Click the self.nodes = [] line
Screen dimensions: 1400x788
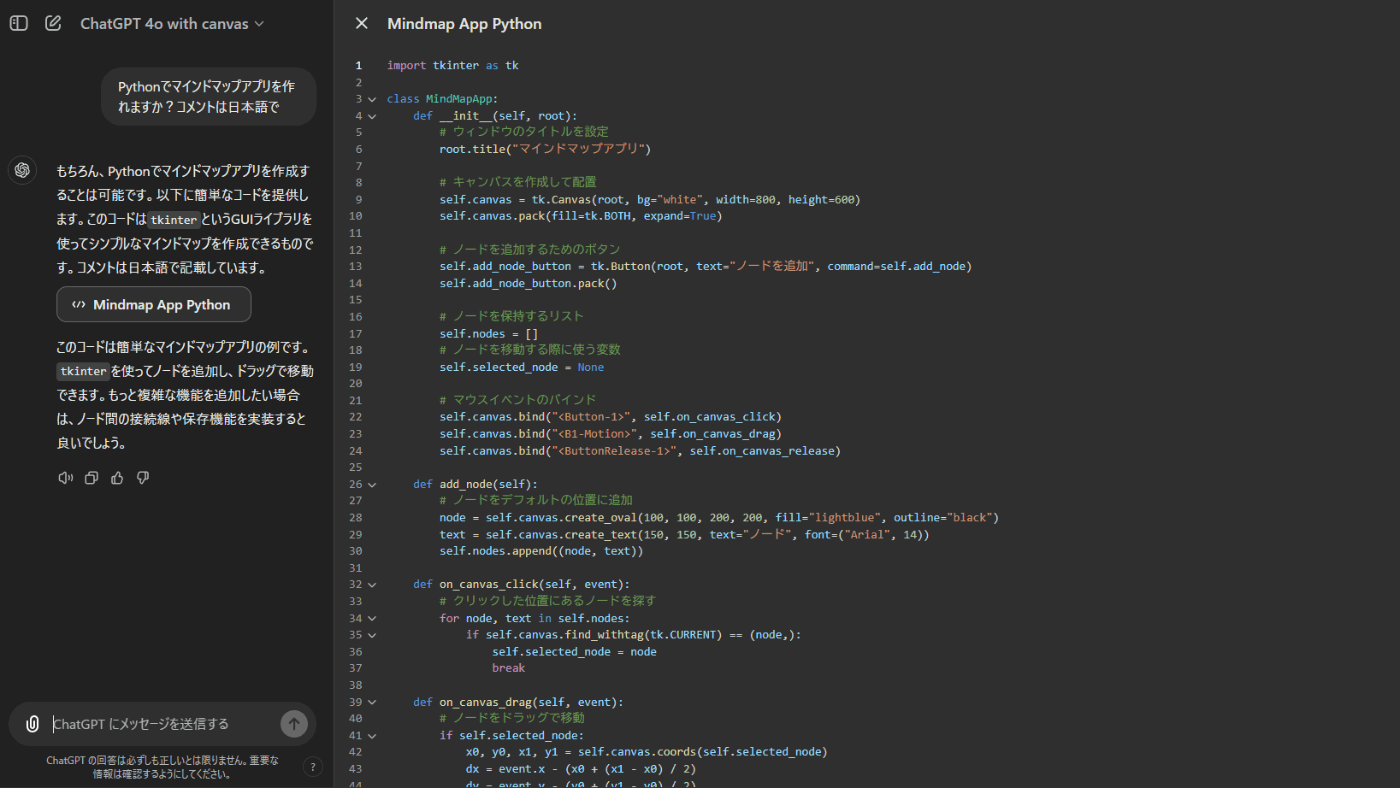(x=489, y=333)
